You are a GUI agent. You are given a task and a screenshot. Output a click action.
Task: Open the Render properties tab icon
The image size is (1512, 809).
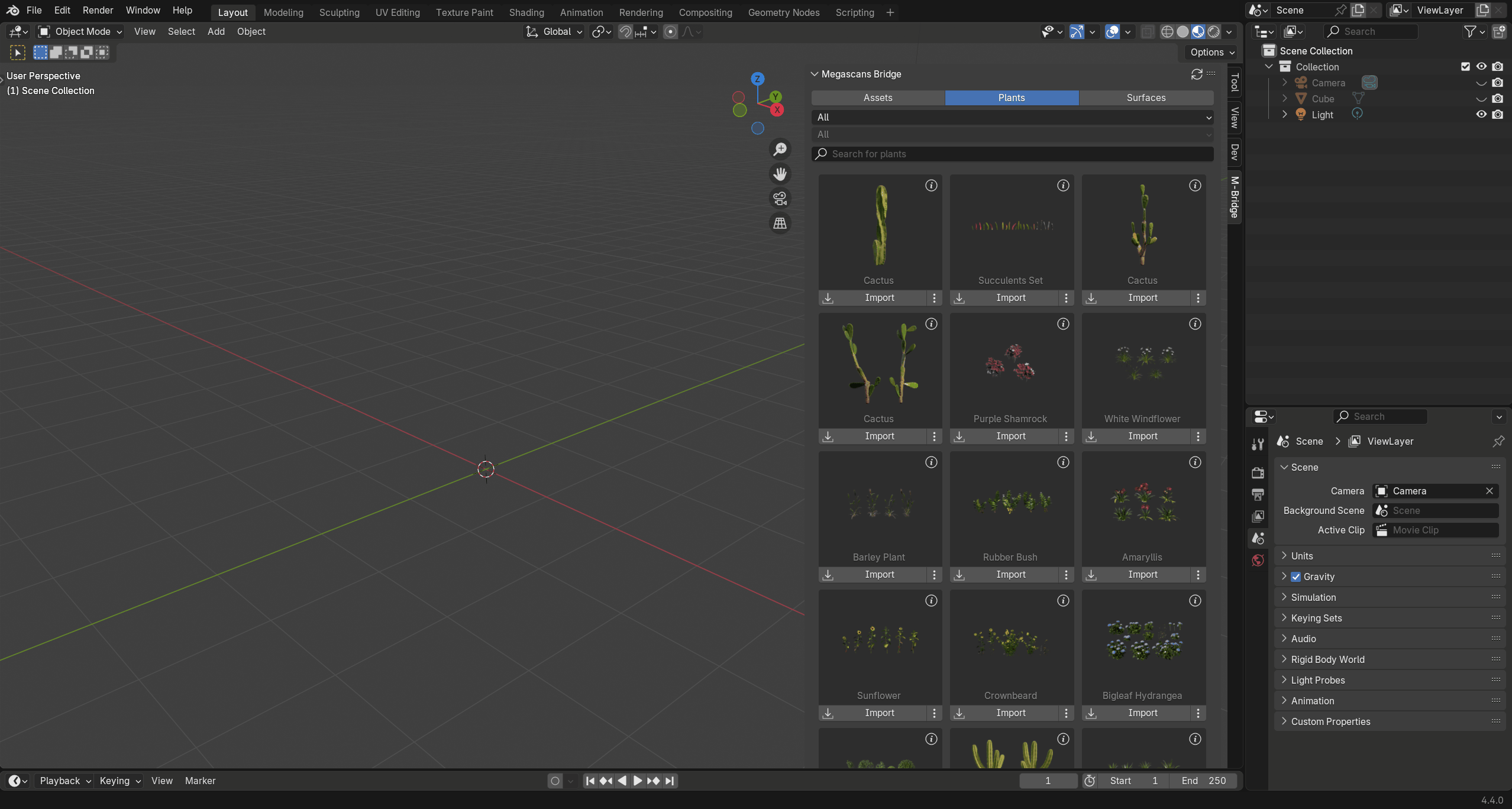(x=1258, y=473)
